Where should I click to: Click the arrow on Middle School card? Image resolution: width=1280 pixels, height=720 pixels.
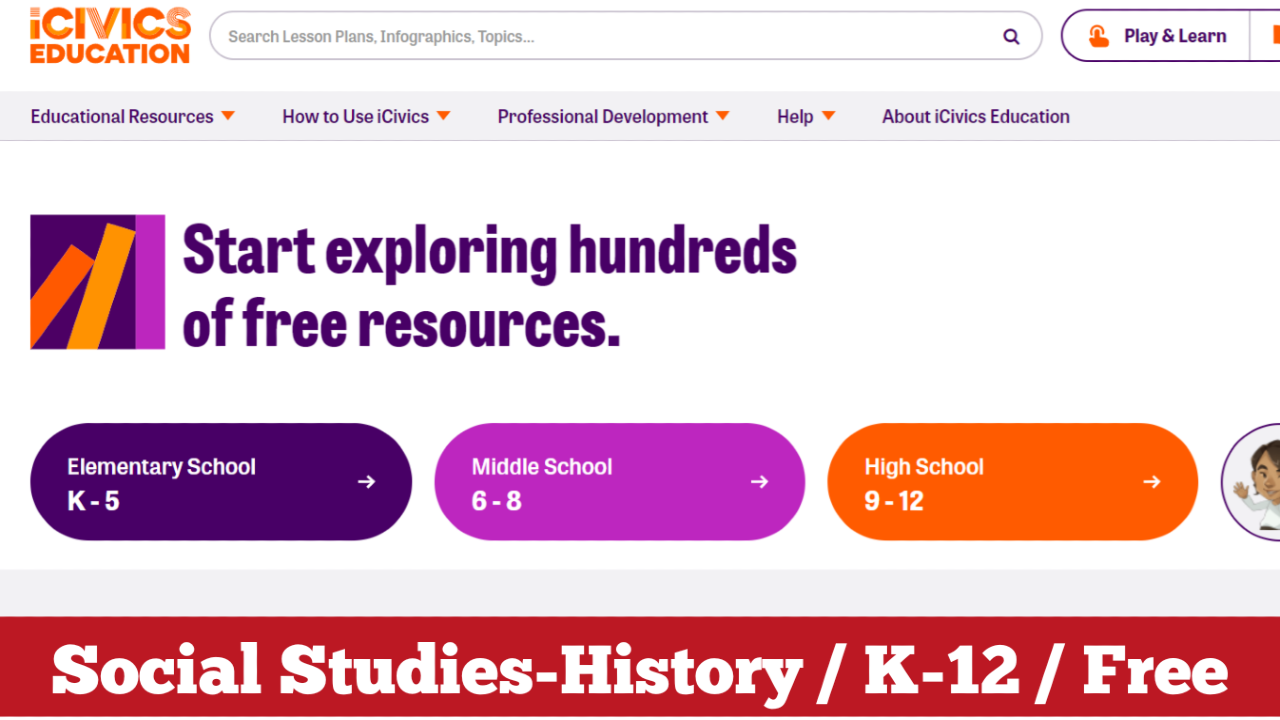pyautogui.click(x=759, y=482)
